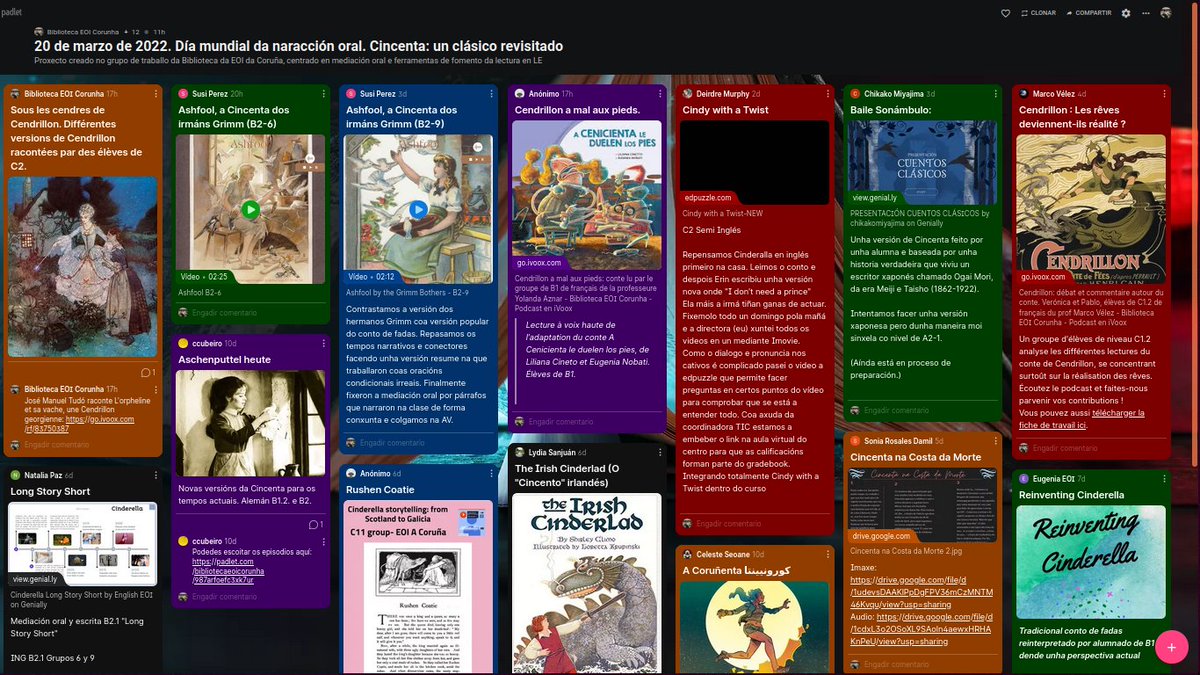1200x675 pixels.
Task: Click Lydia Sanjuán author avatar
Action: (x=519, y=452)
